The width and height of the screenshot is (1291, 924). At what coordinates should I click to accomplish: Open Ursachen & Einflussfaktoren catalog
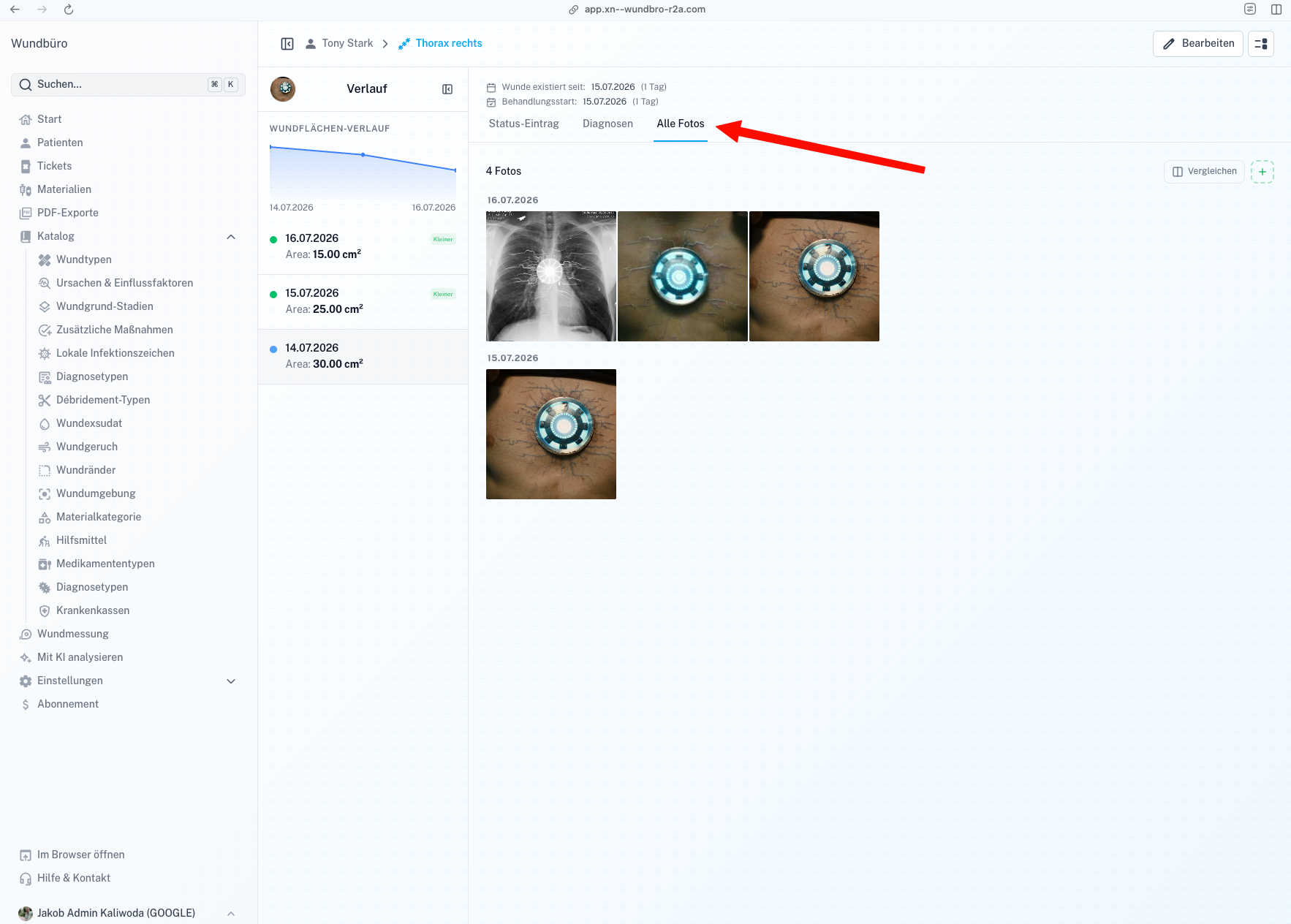click(x=124, y=283)
